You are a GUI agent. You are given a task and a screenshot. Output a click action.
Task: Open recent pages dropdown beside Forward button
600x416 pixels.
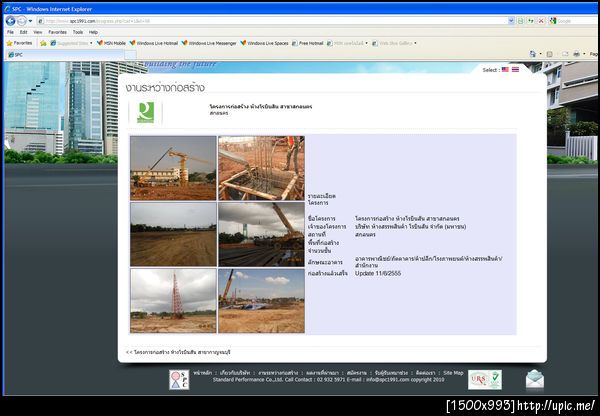[x=30, y=21]
